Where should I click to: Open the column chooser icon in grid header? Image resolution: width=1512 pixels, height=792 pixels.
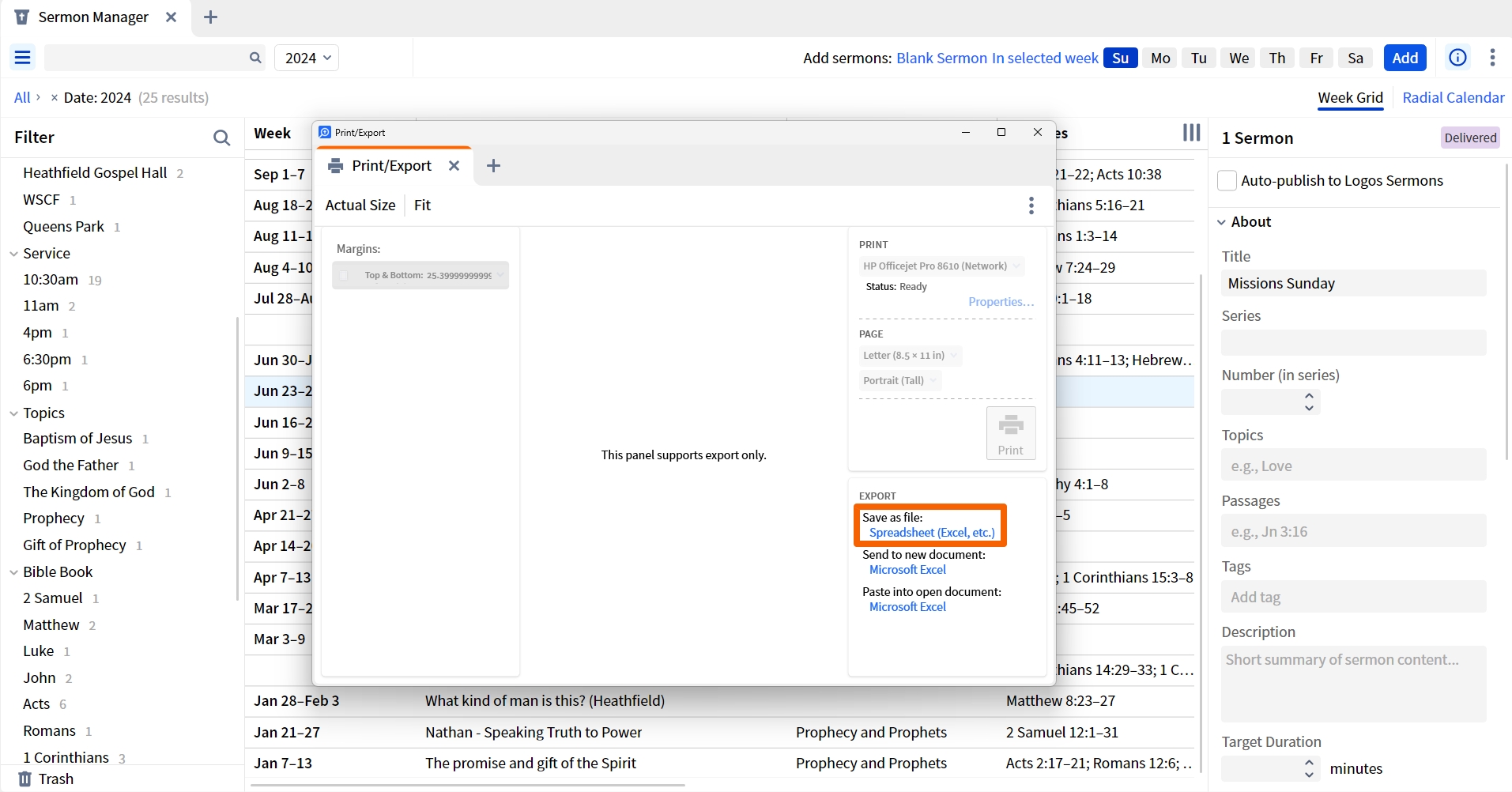pos(1191,133)
